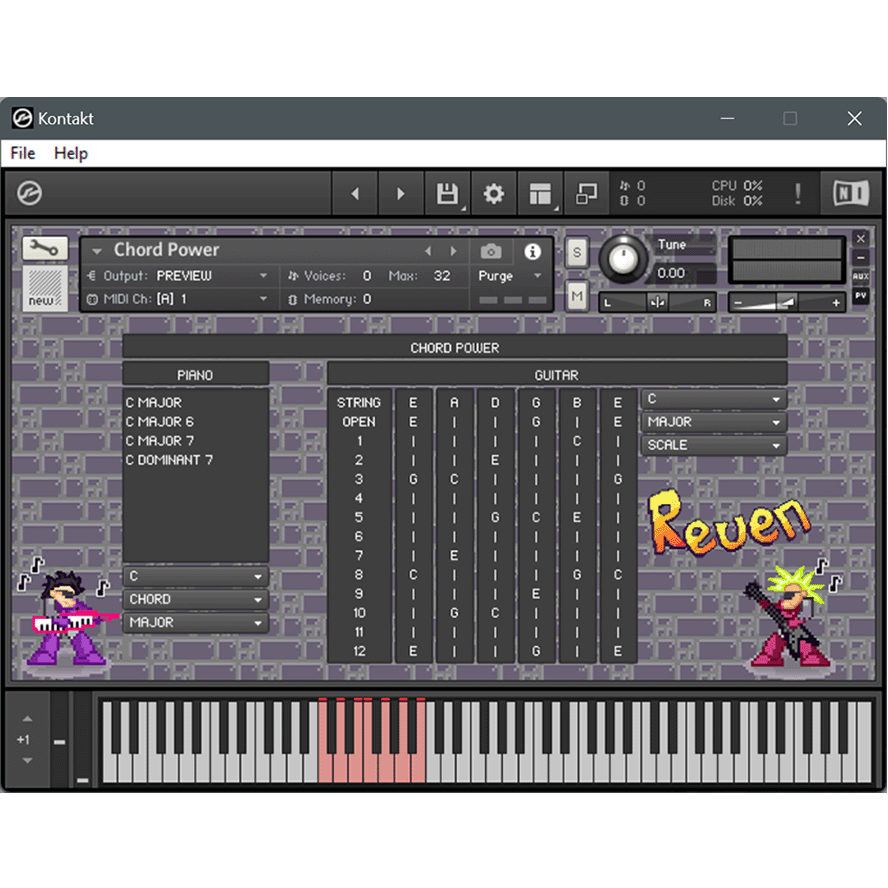Minimize the instrument header with the minus button
This screenshot has width=888, height=888.
pyautogui.click(x=861, y=258)
